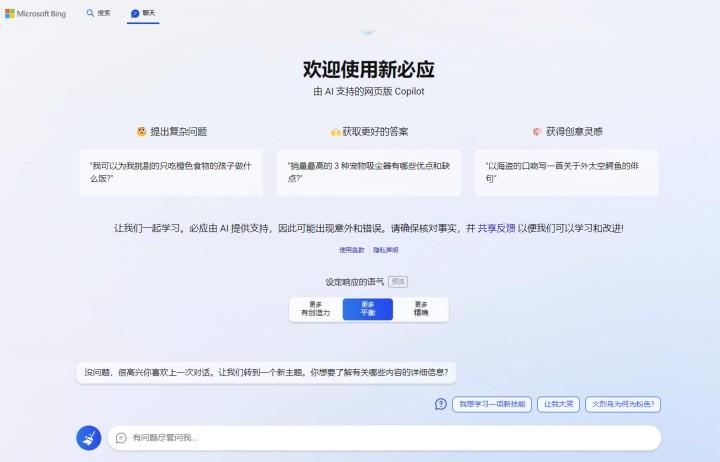Click the 欢迎使用新必应 heading

pyautogui.click(x=369, y=69)
